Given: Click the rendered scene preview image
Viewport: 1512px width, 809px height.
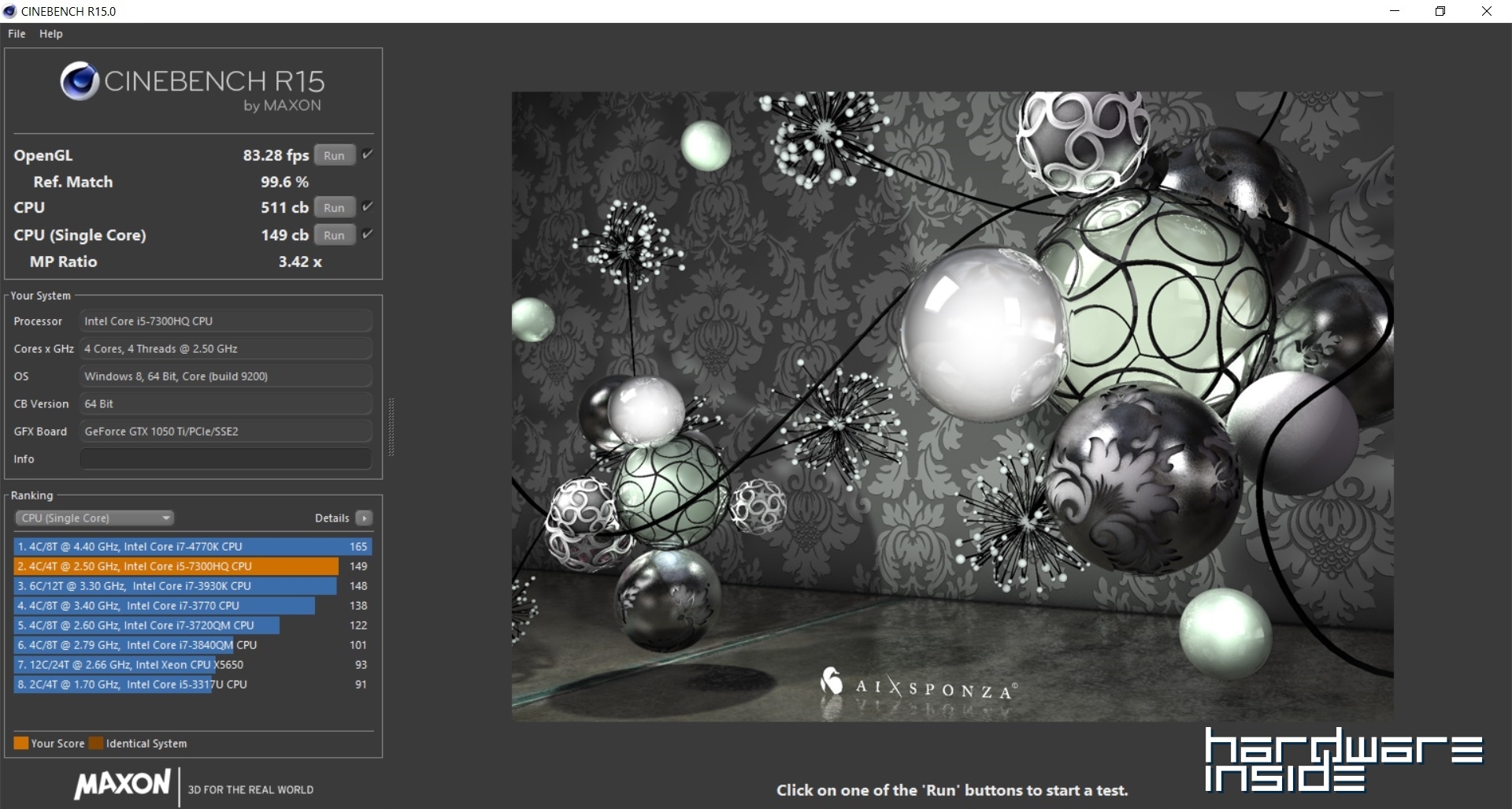Looking at the screenshot, I should pyautogui.click(x=952, y=406).
